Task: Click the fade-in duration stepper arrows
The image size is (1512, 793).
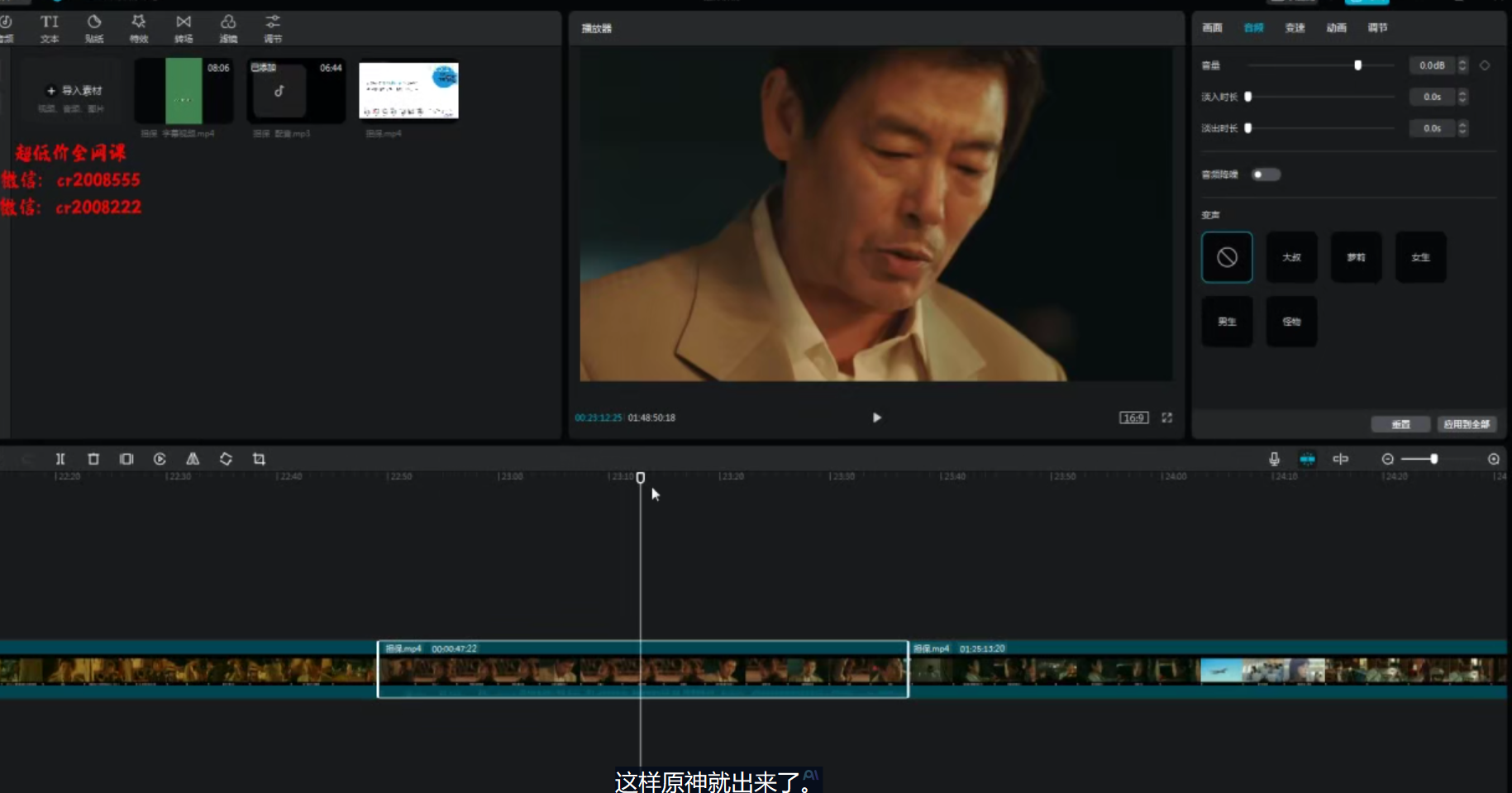Action: pos(1462,97)
